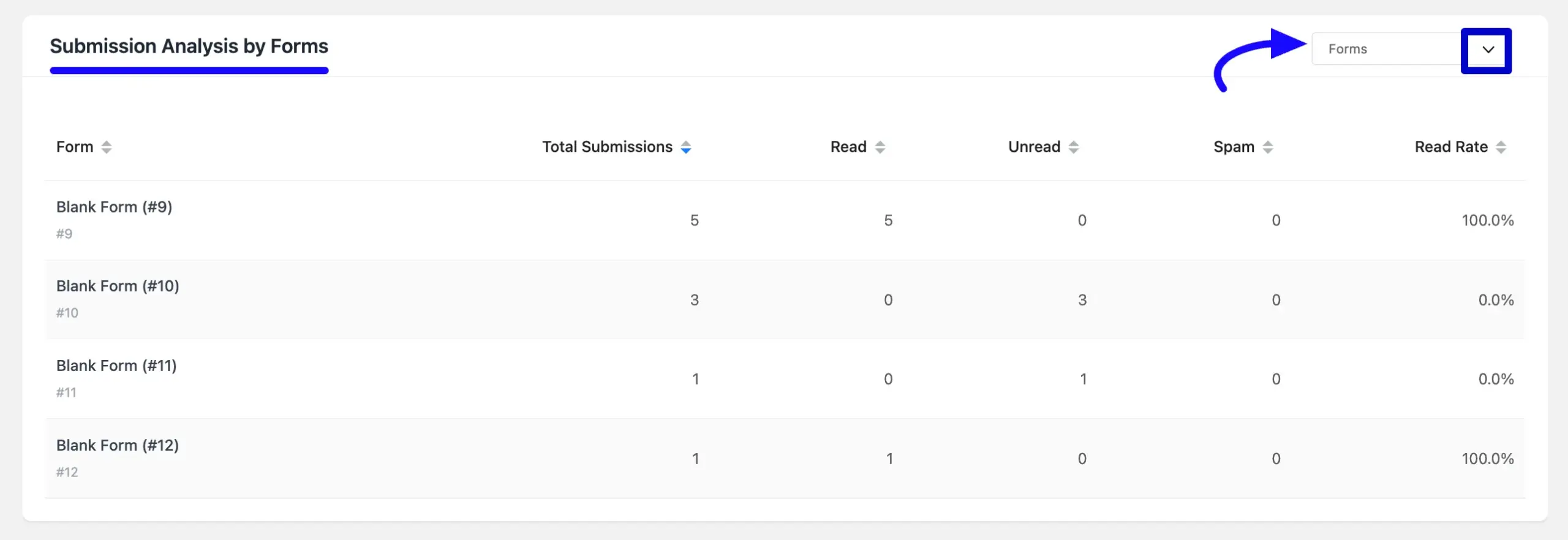Screen dimensions: 1568x540
Task: Sort by Read column arrow icon
Action: [880, 147]
